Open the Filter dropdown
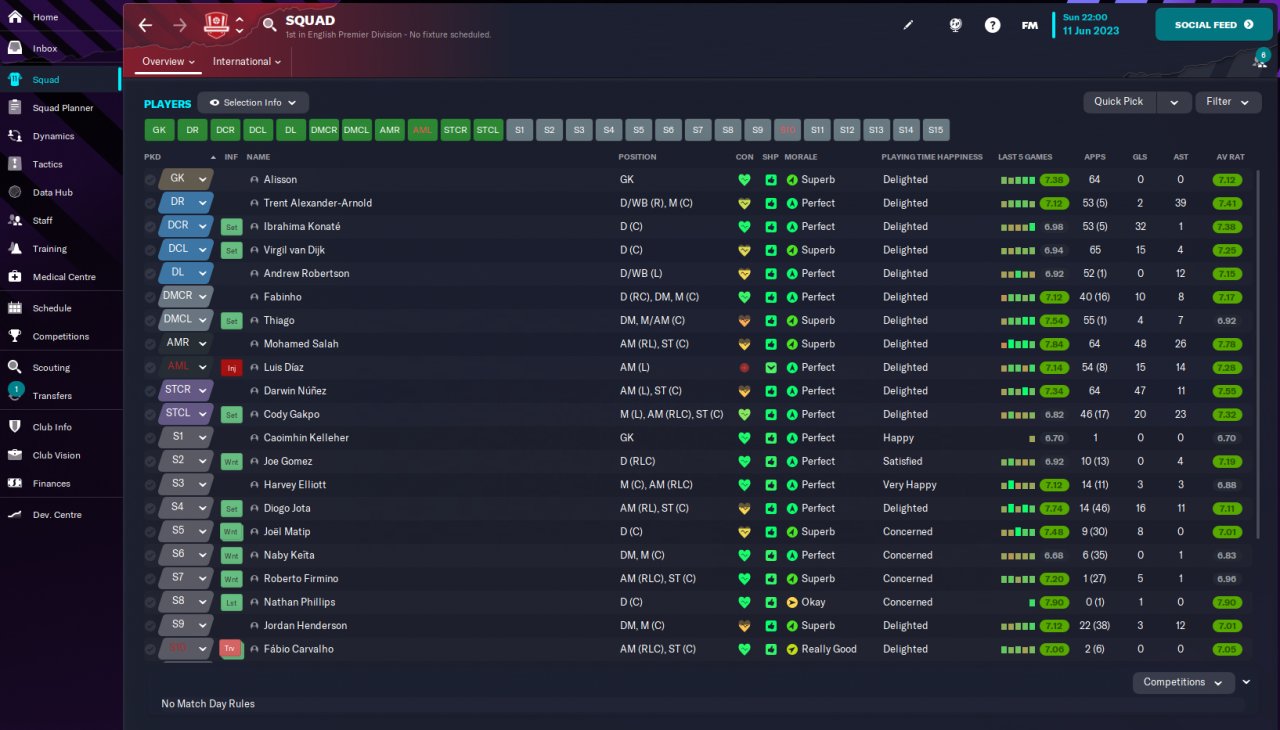This screenshot has width=1280, height=730. tap(1228, 102)
